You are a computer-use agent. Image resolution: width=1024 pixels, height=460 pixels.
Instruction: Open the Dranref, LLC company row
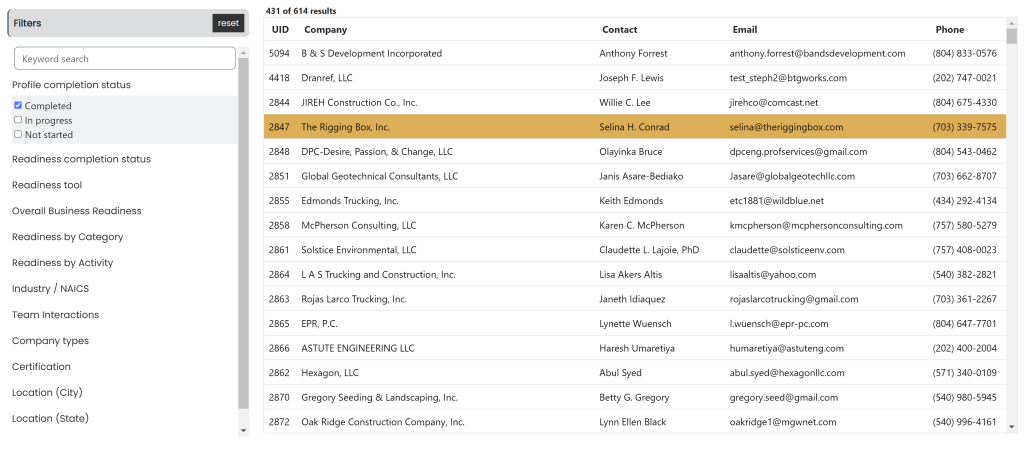click(327, 78)
